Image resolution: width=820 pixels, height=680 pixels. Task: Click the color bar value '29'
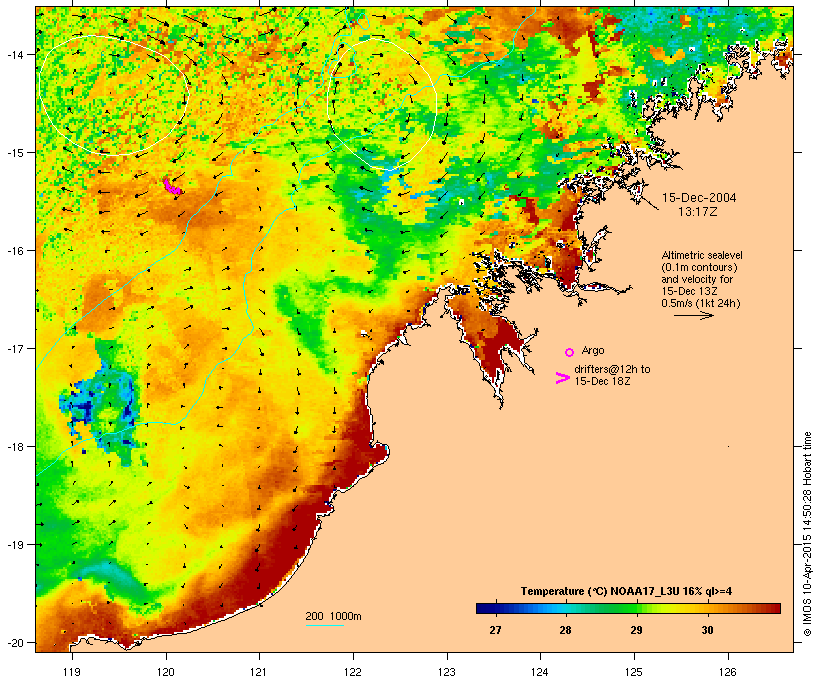coord(636,630)
